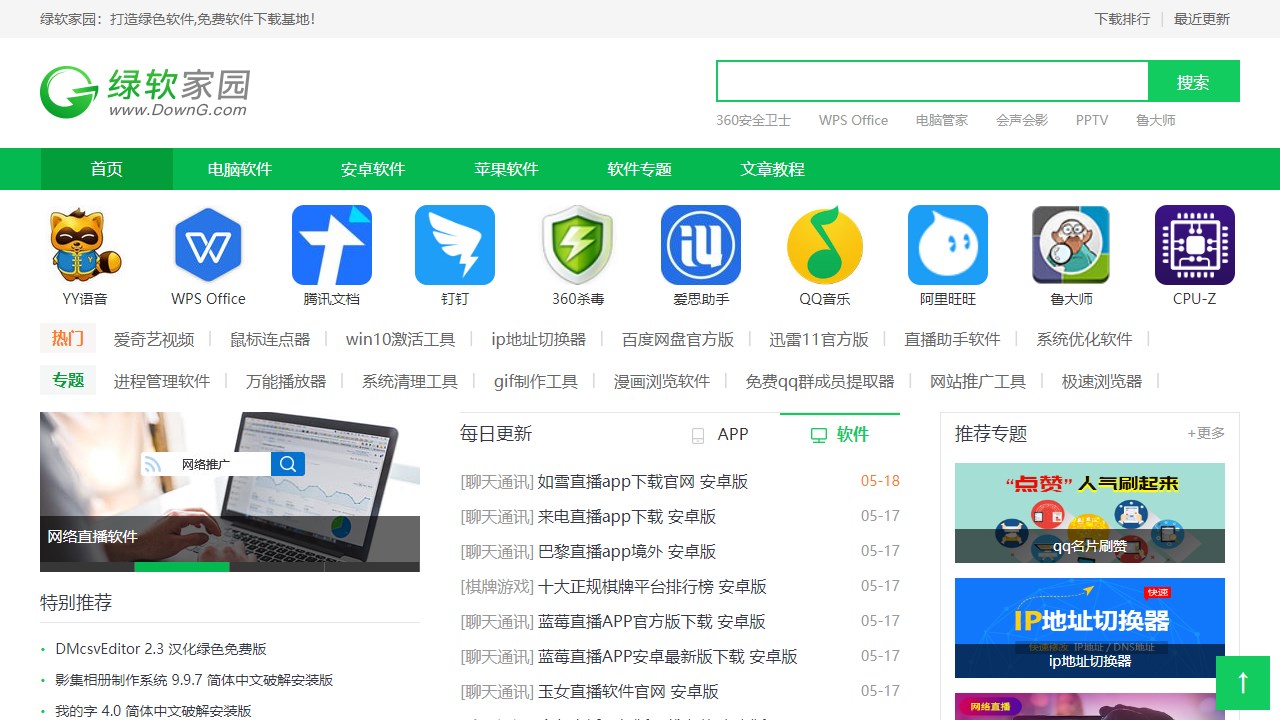Click the green 搜索 button
Viewport: 1280px width, 720px height.
[1194, 82]
